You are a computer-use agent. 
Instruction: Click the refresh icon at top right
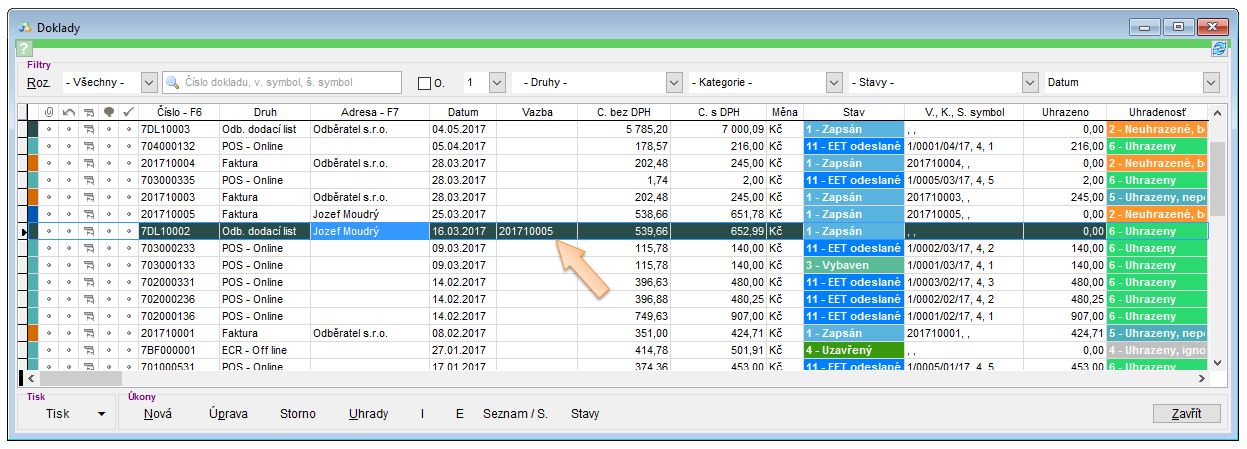tap(1219, 49)
